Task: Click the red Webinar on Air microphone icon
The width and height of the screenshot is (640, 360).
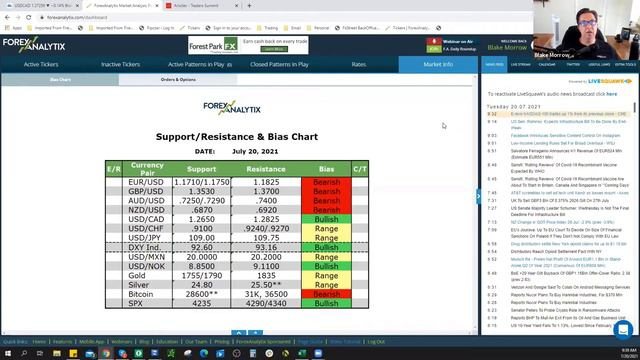Action: (x=434, y=41)
